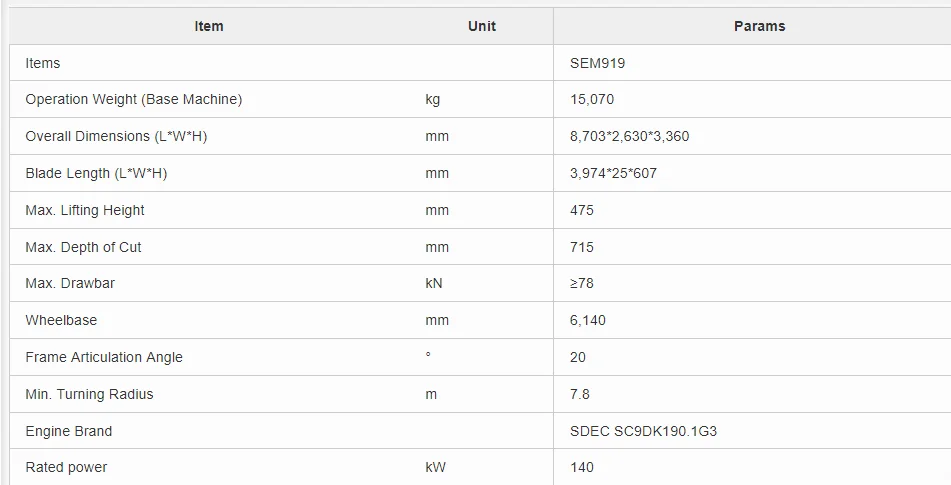Viewport: 951px width, 485px height.
Task: Select the 8,703*2,630*3,360 dimensions value
Action: [x=629, y=136]
